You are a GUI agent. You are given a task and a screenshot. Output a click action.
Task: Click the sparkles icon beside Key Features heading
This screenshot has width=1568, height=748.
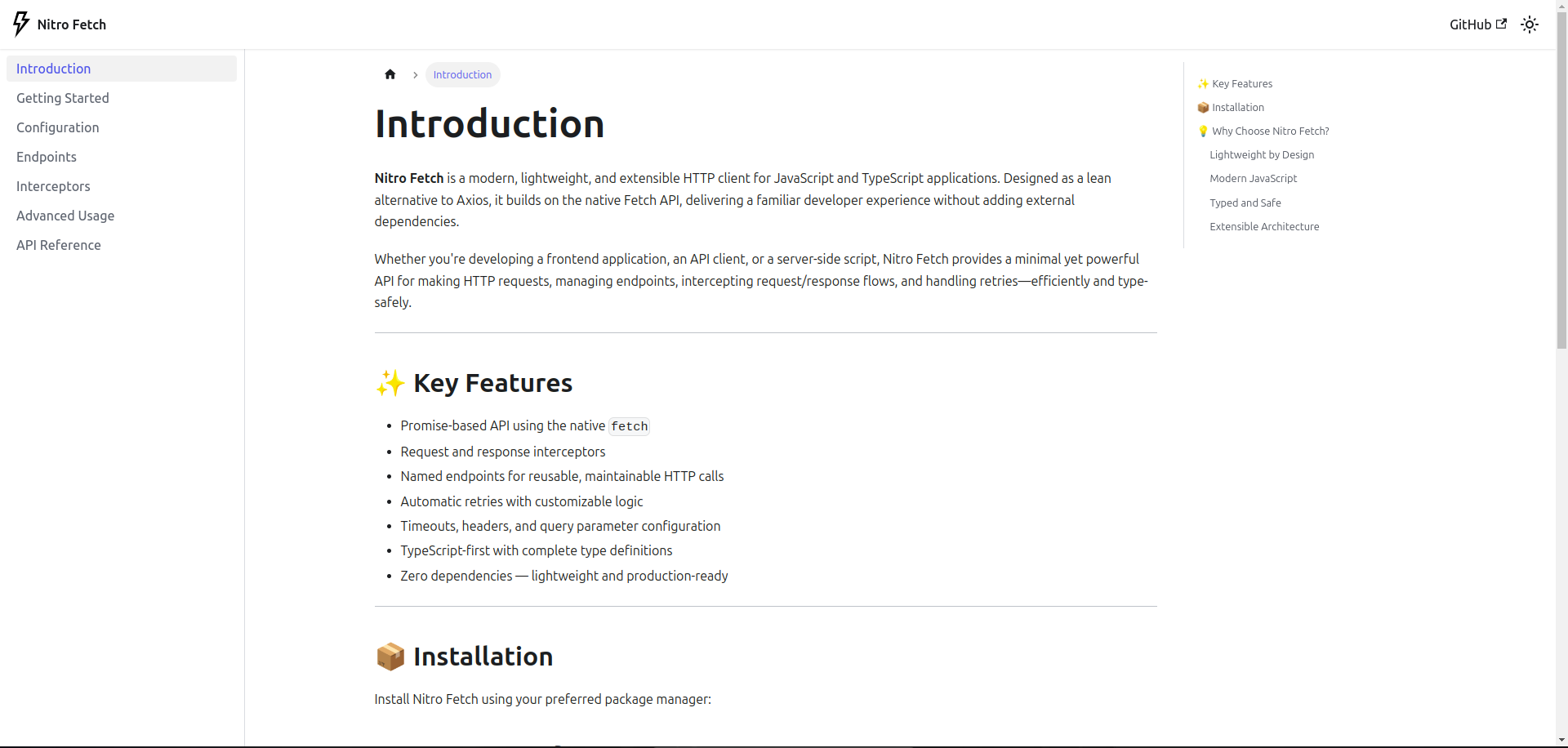pos(390,383)
